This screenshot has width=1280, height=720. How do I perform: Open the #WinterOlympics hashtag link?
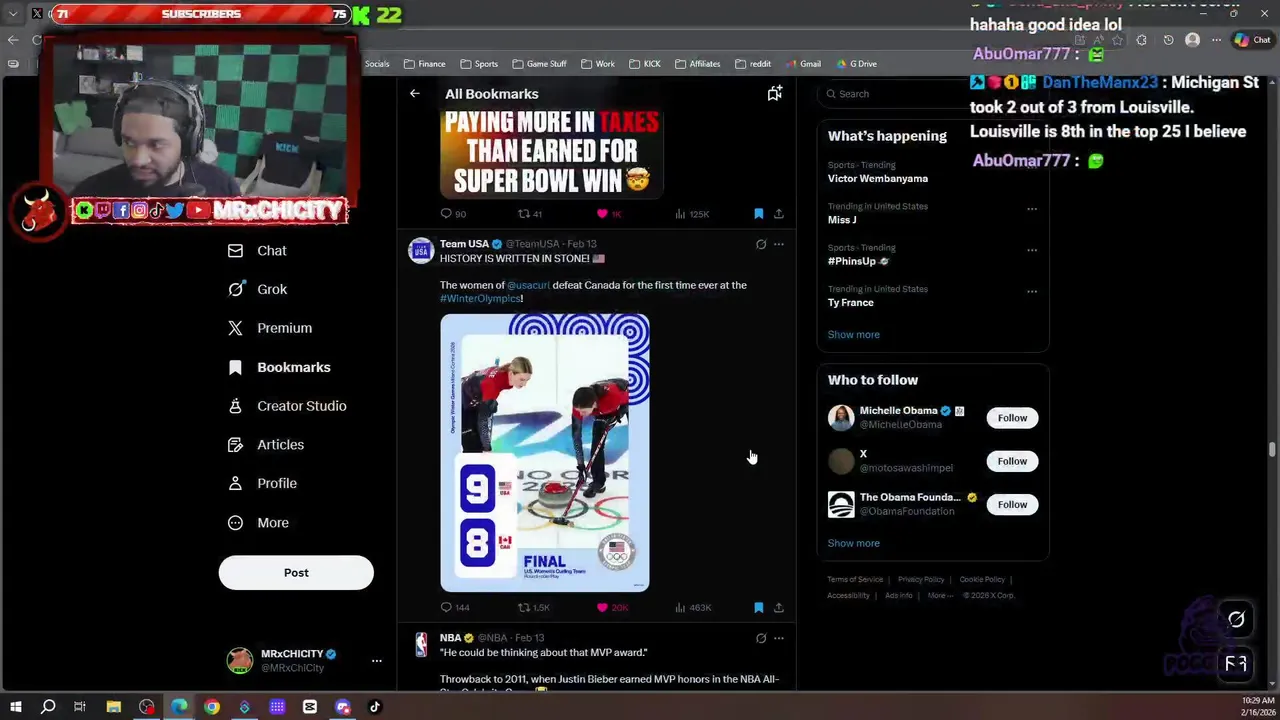[x=480, y=298]
